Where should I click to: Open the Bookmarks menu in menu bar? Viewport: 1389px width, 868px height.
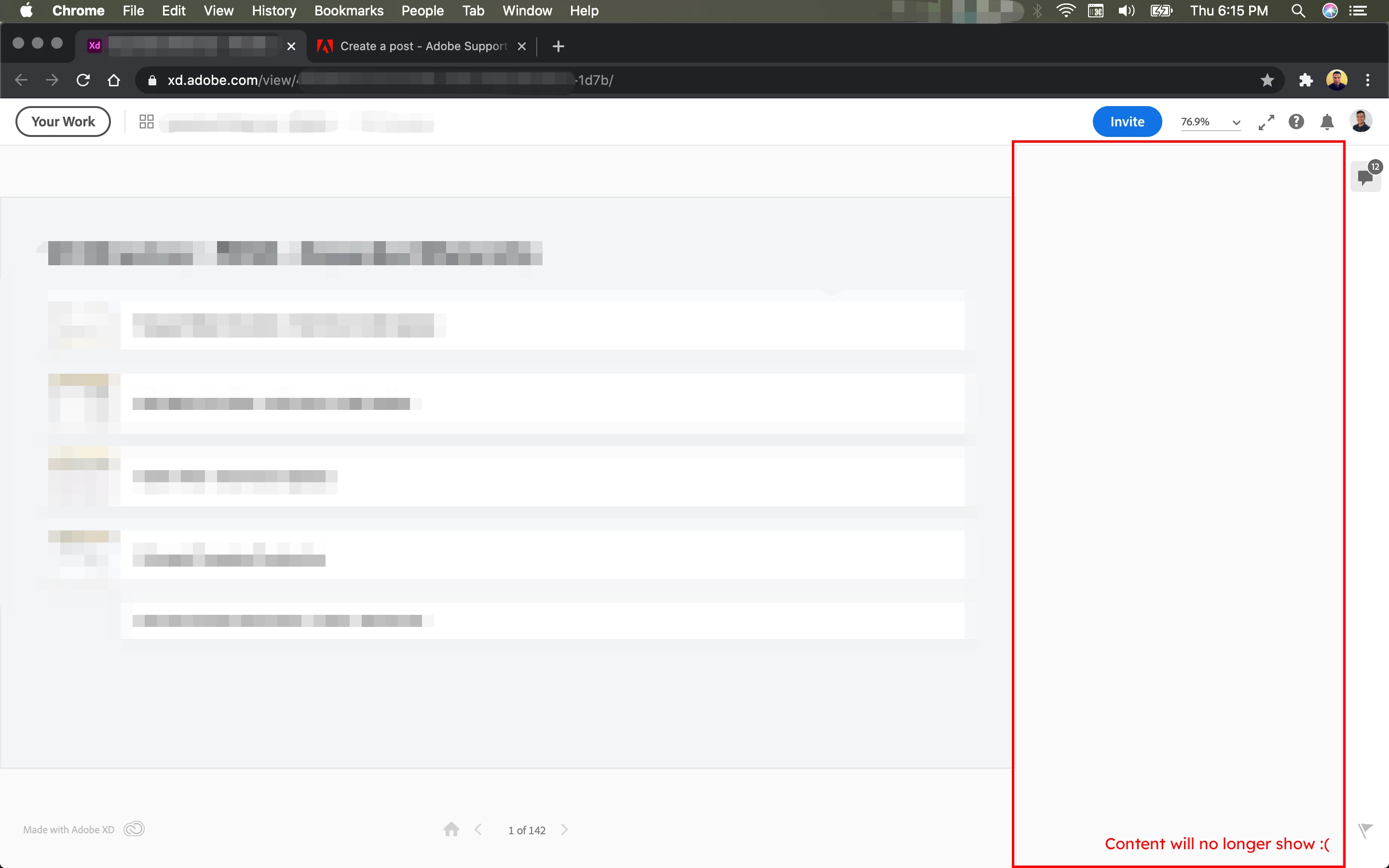coord(348,11)
